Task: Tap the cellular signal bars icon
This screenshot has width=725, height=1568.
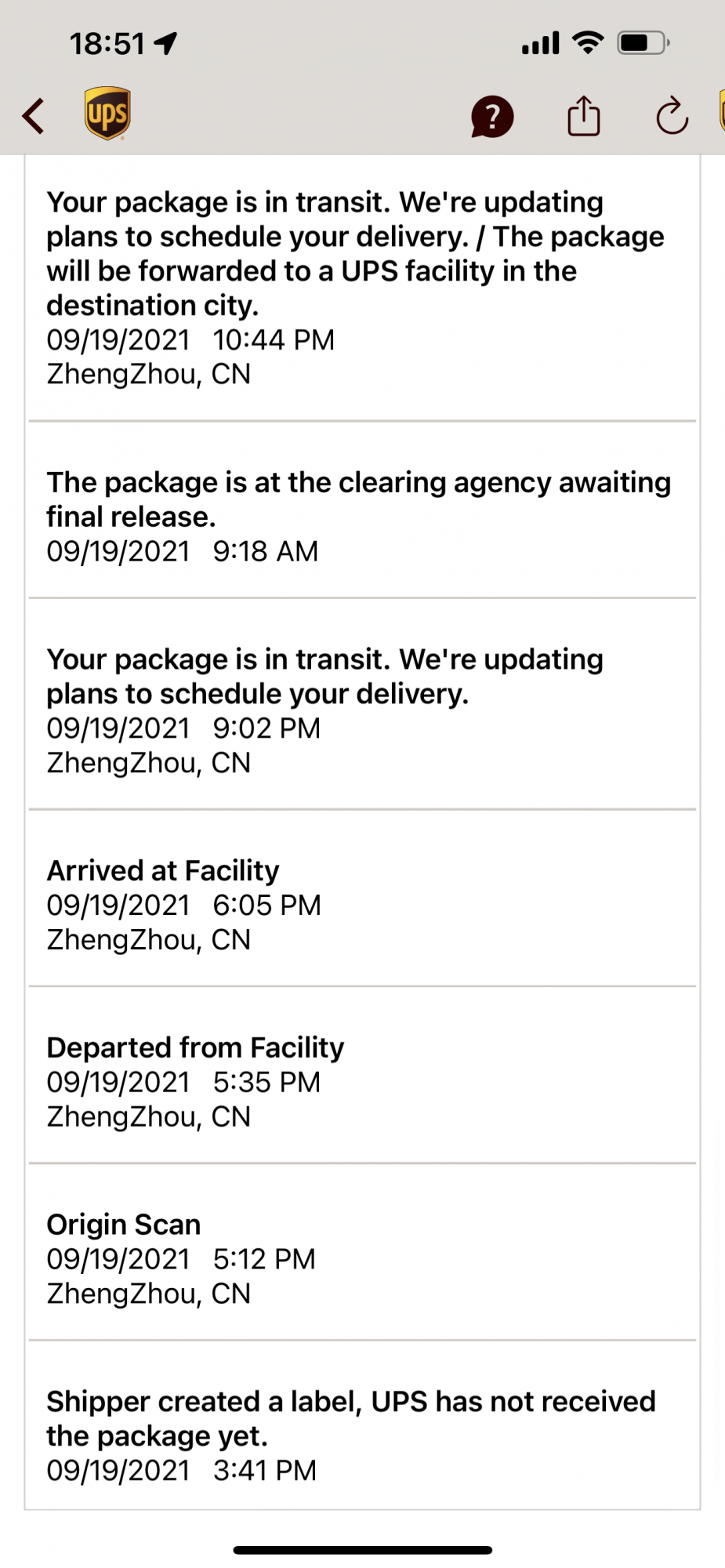Action: 541,43
